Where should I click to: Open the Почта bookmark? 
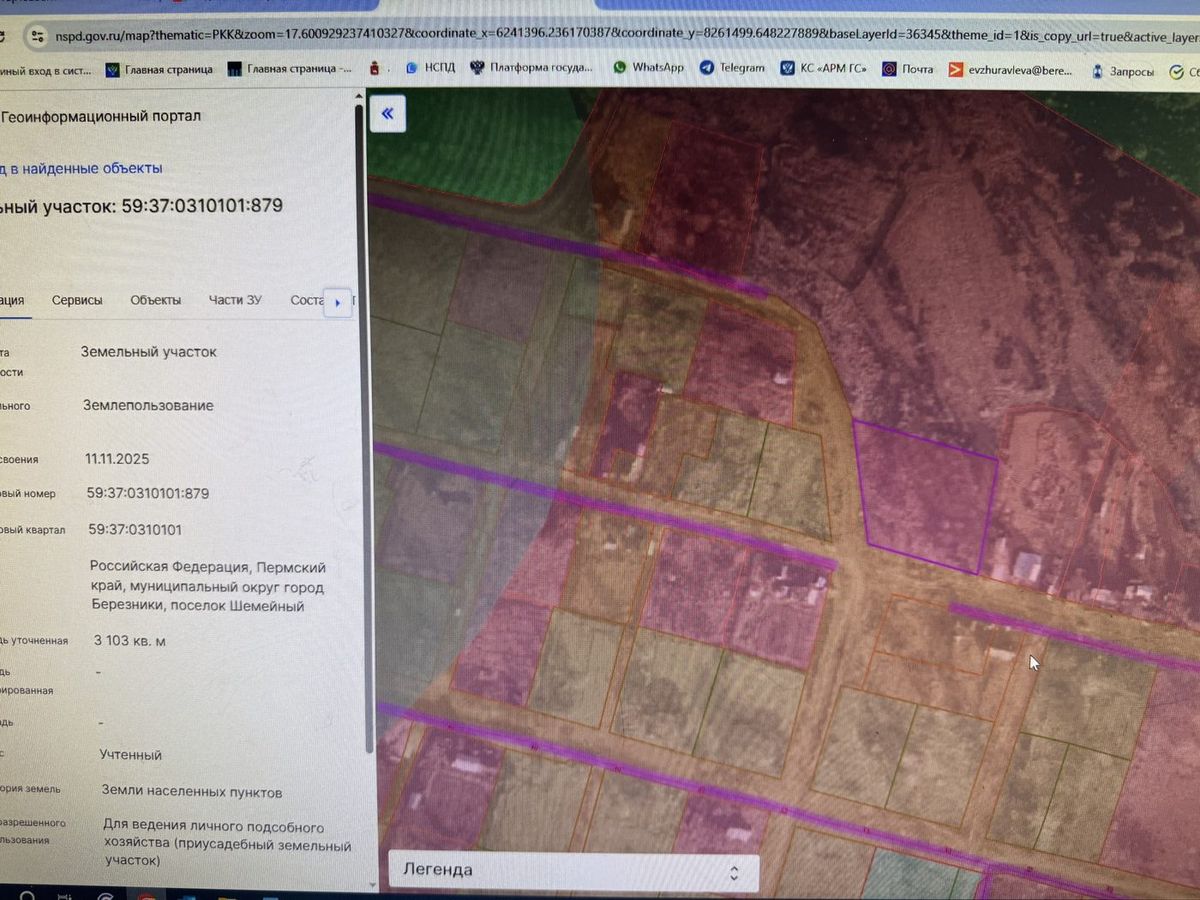click(x=907, y=69)
